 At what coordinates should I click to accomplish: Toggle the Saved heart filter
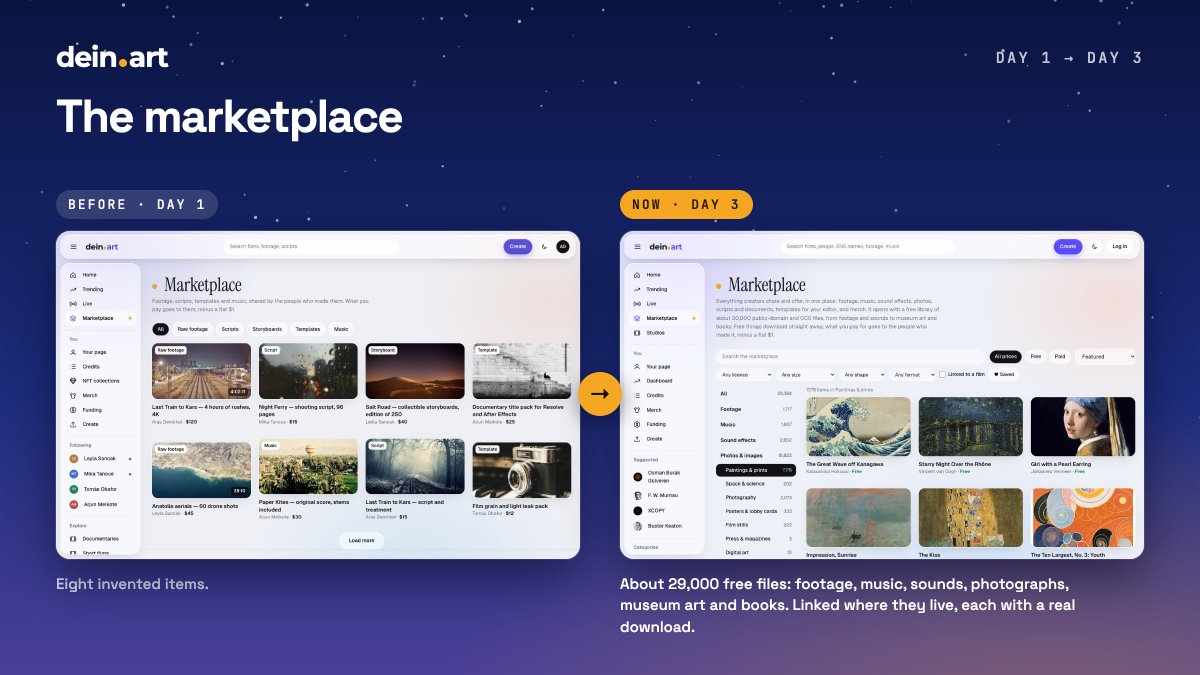tap(1003, 374)
